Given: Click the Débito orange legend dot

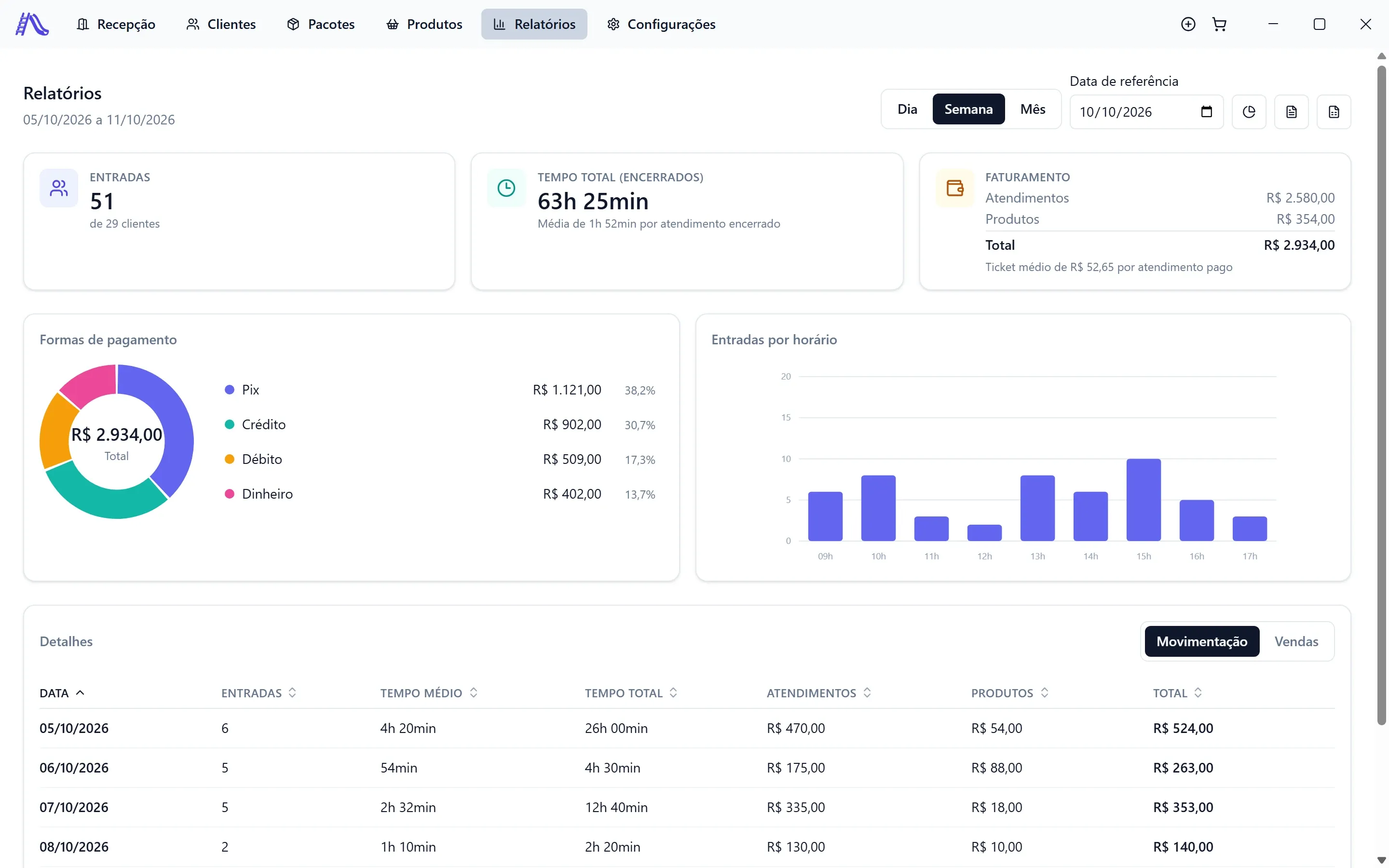Looking at the screenshot, I should (230, 459).
